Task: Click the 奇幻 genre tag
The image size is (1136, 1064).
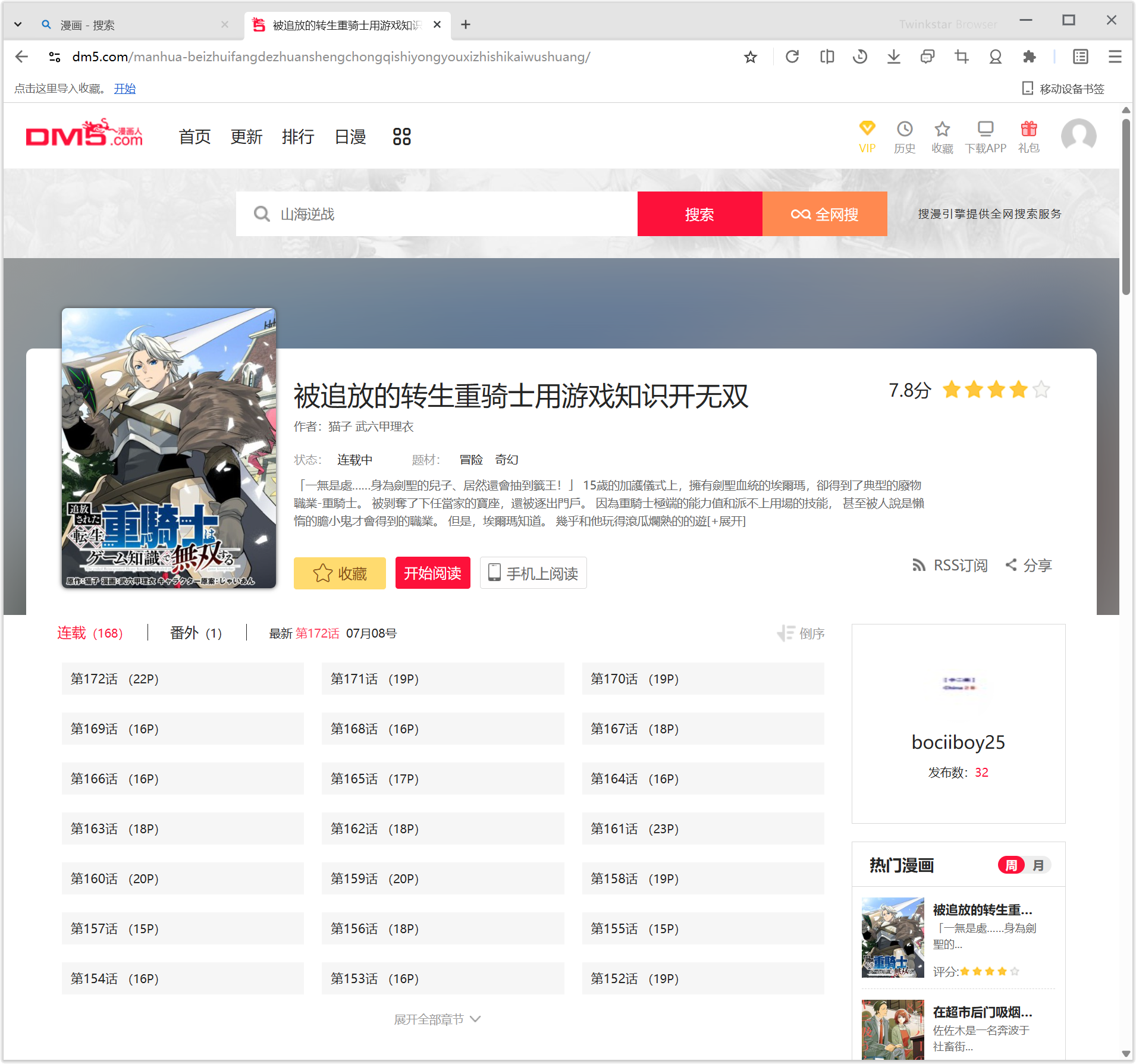Action: (507, 460)
